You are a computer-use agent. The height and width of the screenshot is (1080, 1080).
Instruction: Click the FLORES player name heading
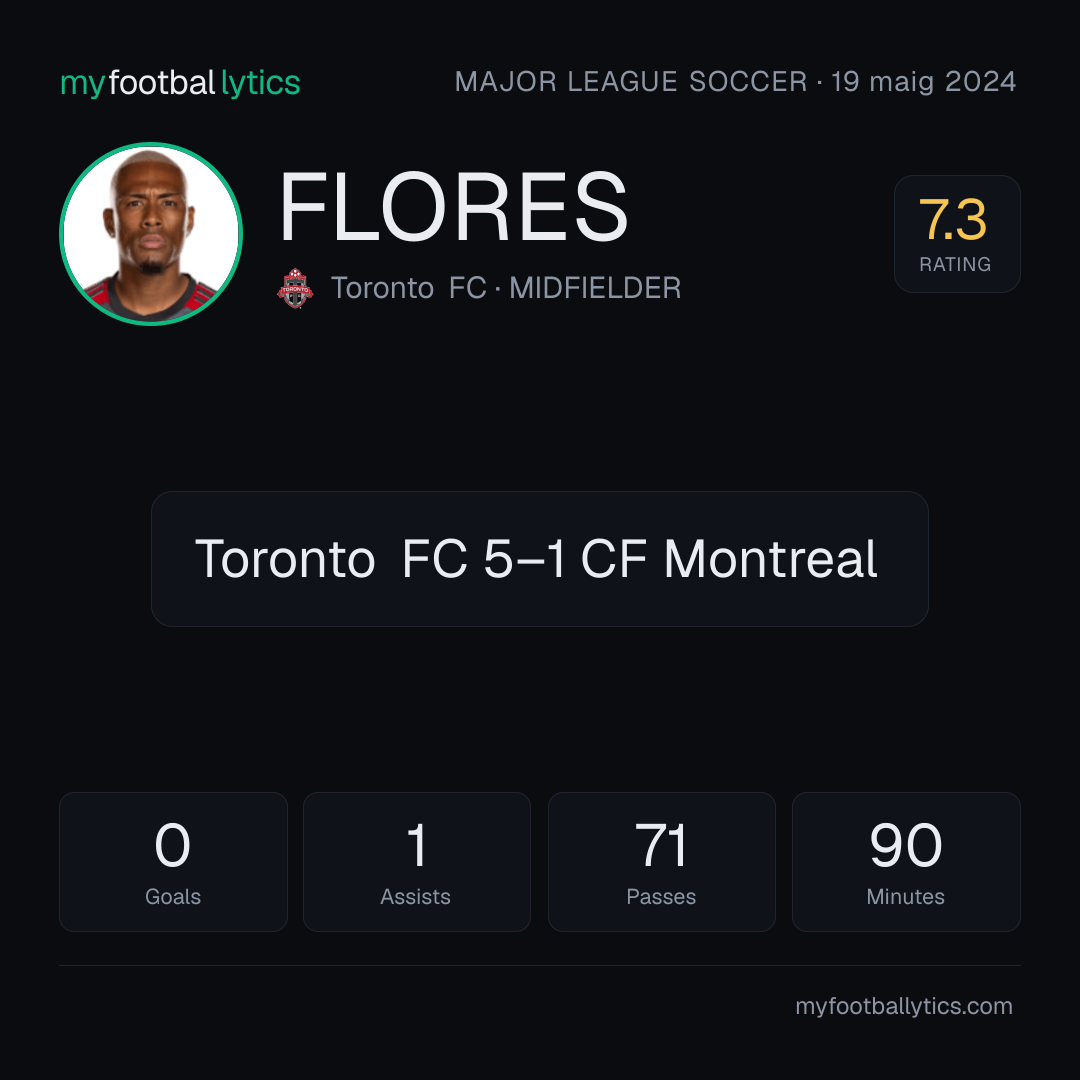click(x=453, y=207)
